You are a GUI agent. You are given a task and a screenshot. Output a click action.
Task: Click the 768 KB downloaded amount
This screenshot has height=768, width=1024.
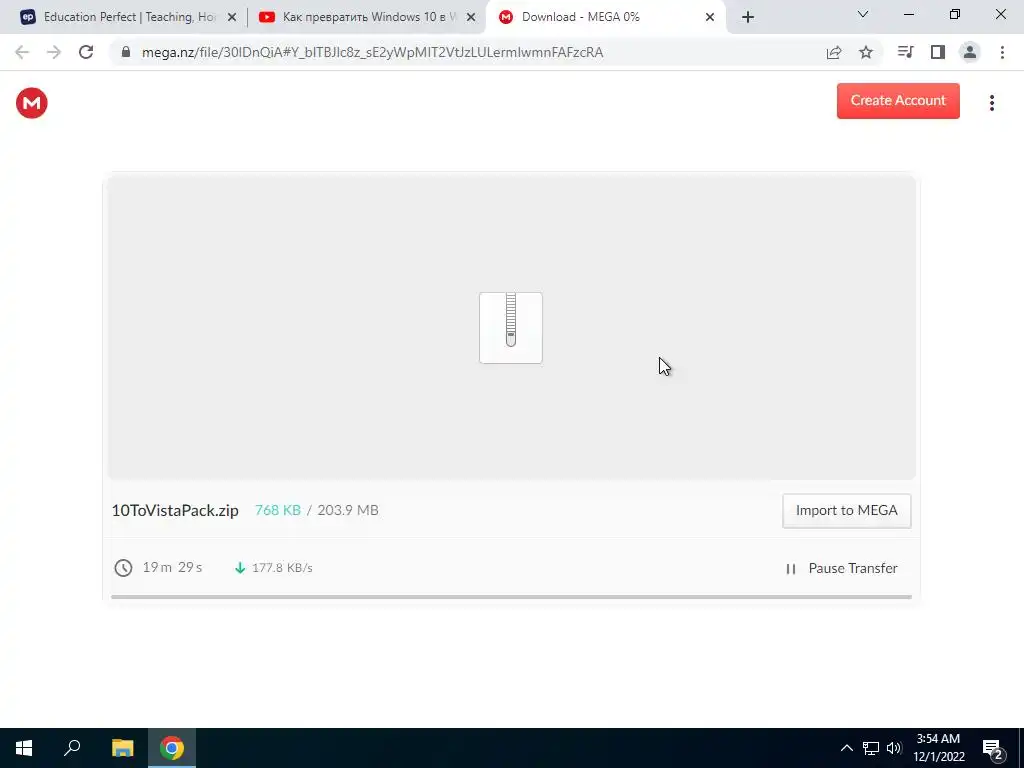[278, 510]
